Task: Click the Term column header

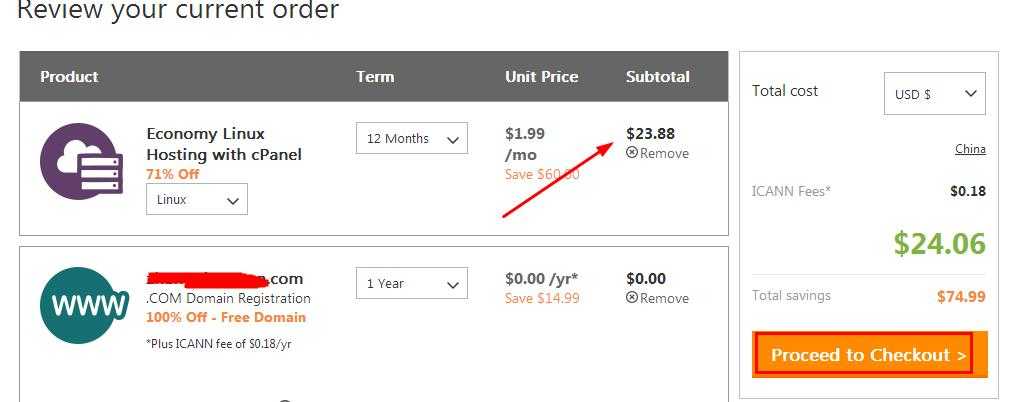Action: pos(375,77)
